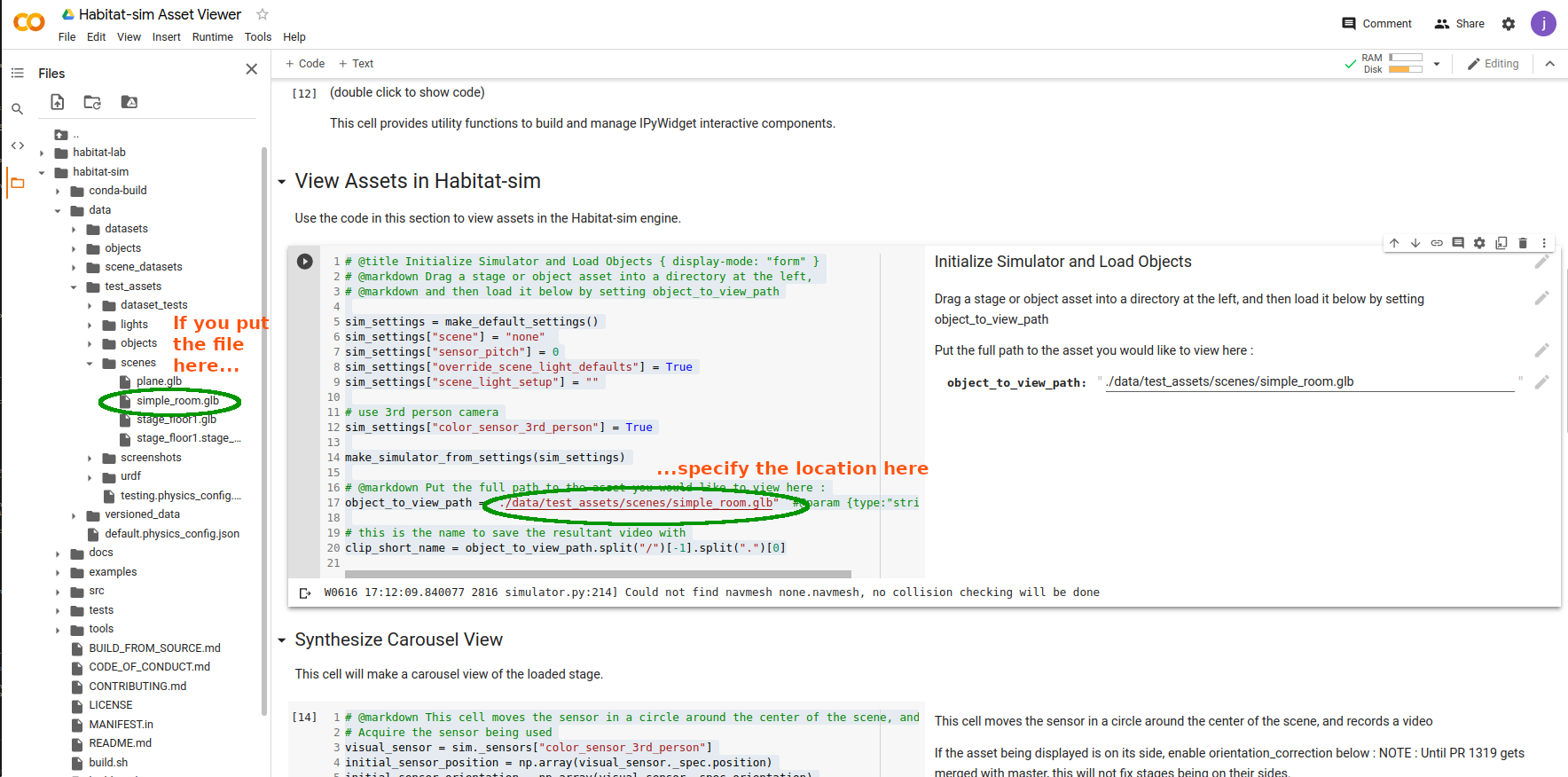The image size is (1568, 777).
Task: Open the Colab logo home
Action: (x=29, y=22)
